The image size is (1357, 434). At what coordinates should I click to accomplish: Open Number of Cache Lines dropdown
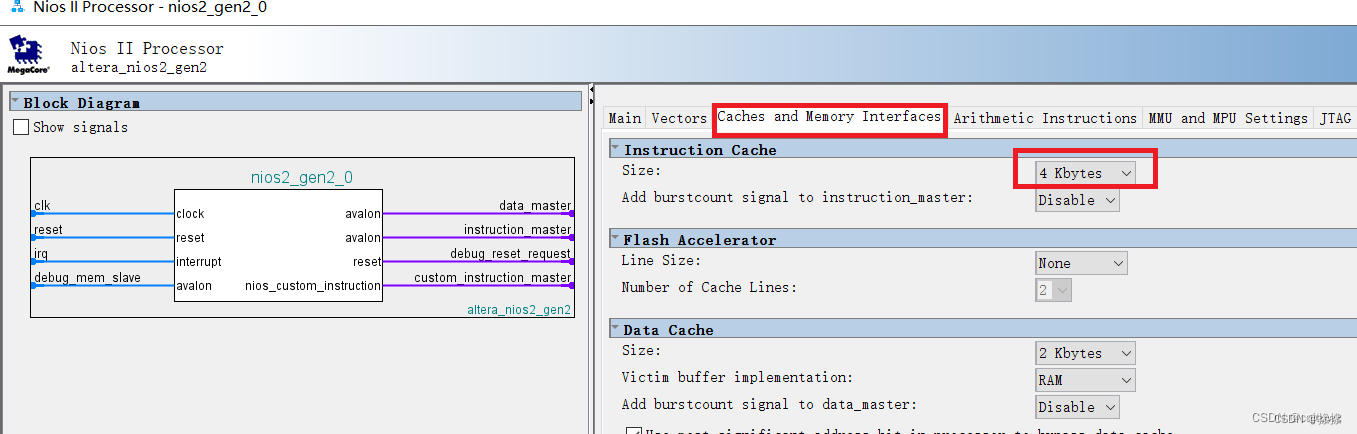[x=1054, y=290]
